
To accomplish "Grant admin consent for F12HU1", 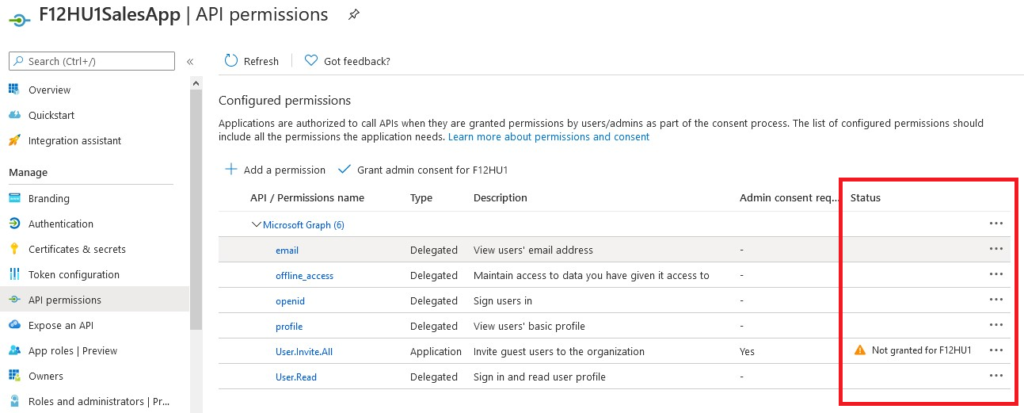I will [423, 170].
